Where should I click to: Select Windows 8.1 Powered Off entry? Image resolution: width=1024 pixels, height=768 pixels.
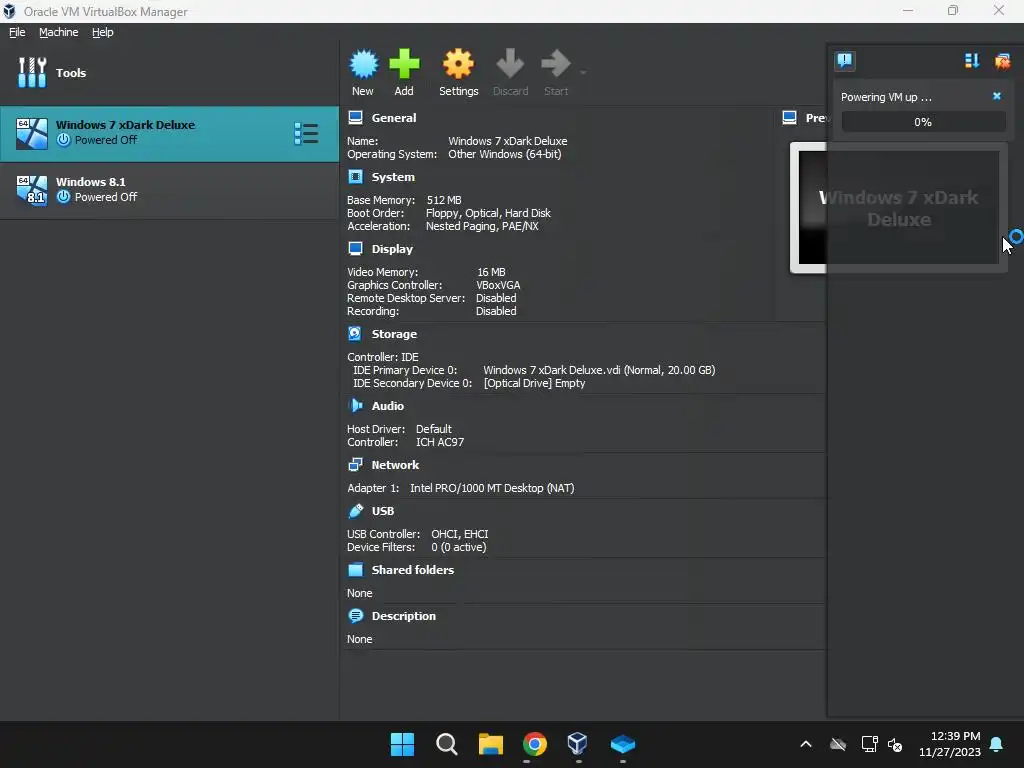tap(170, 191)
